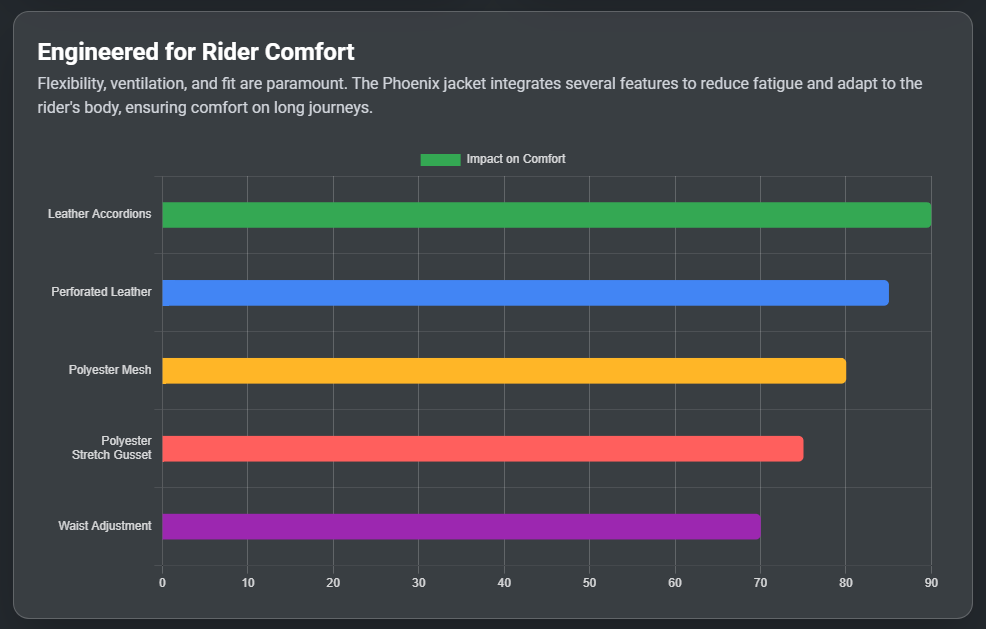Select the Polyester Mesh axis label
This screenshot has width=986, height=629.
110,370
